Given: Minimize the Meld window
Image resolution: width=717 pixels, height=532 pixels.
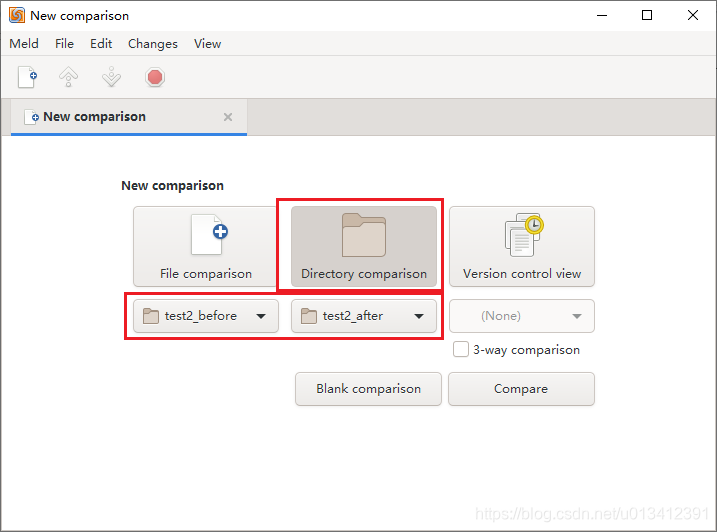Looking at the screenshot, I should point(602,15).
